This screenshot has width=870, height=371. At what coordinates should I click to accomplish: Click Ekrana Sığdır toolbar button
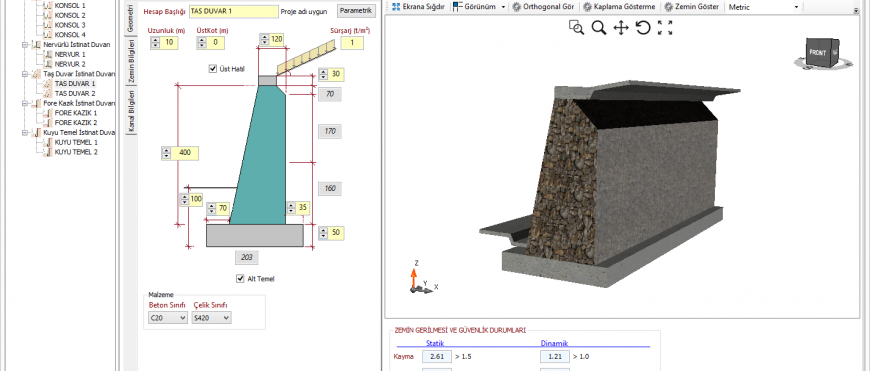coord(418,7)
